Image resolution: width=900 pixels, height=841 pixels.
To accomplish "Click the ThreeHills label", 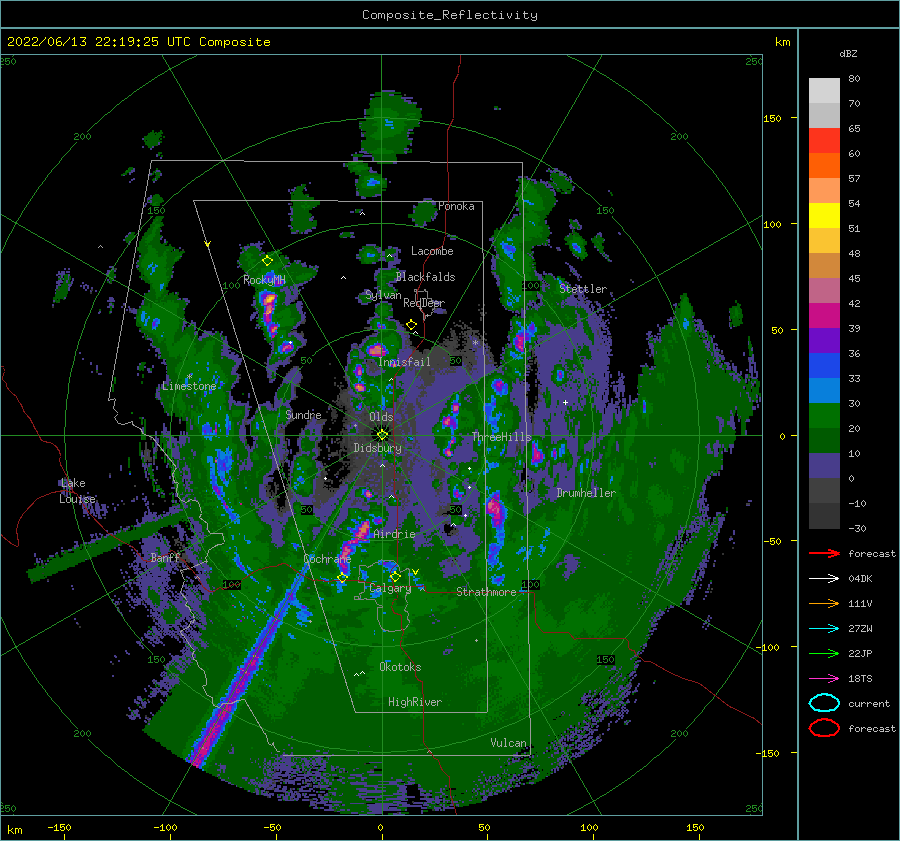I will (x=502, y=437).
